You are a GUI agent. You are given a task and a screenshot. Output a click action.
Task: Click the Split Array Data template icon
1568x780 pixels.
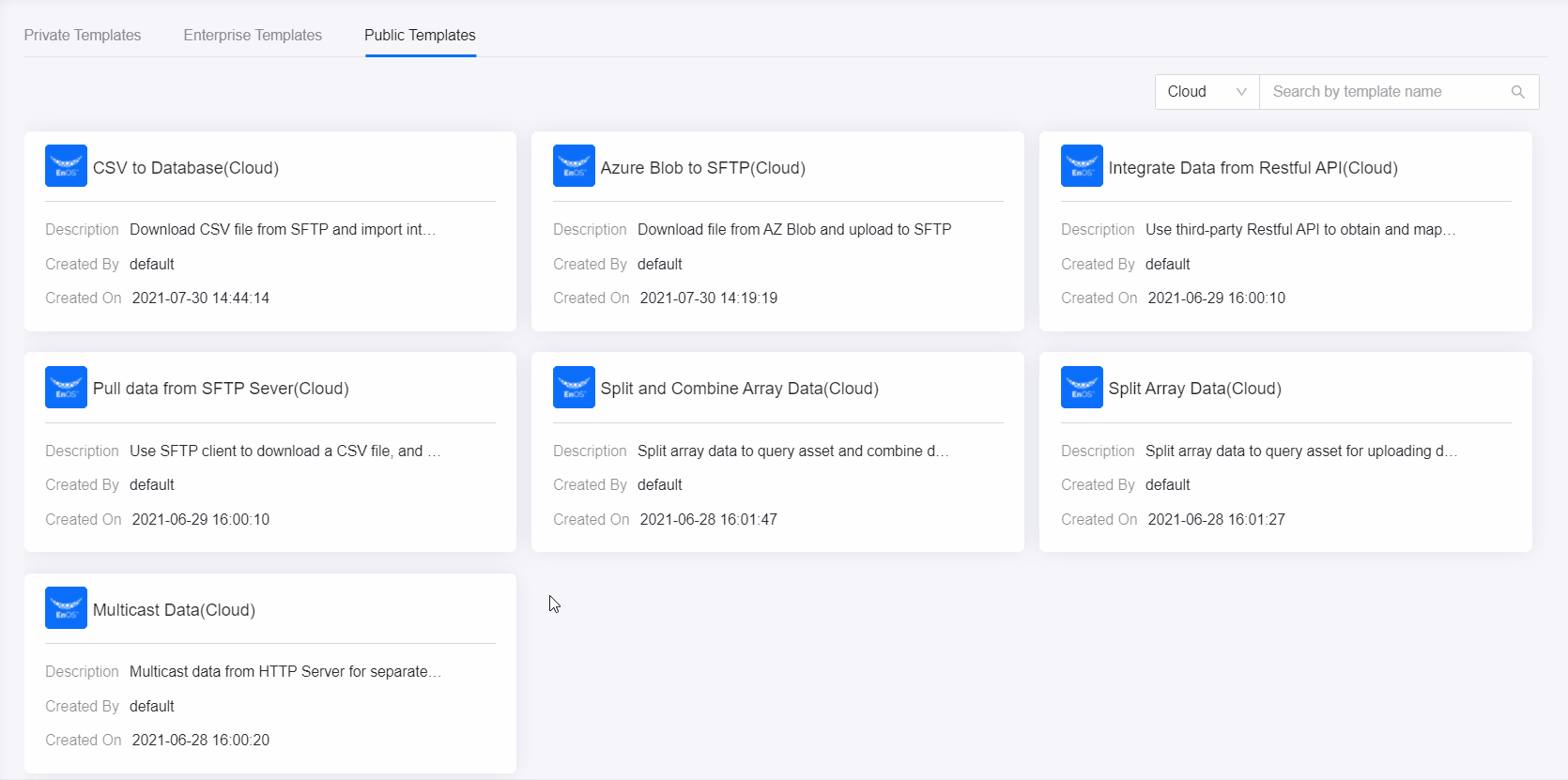pyautogui.click(x=1082, y=387)
